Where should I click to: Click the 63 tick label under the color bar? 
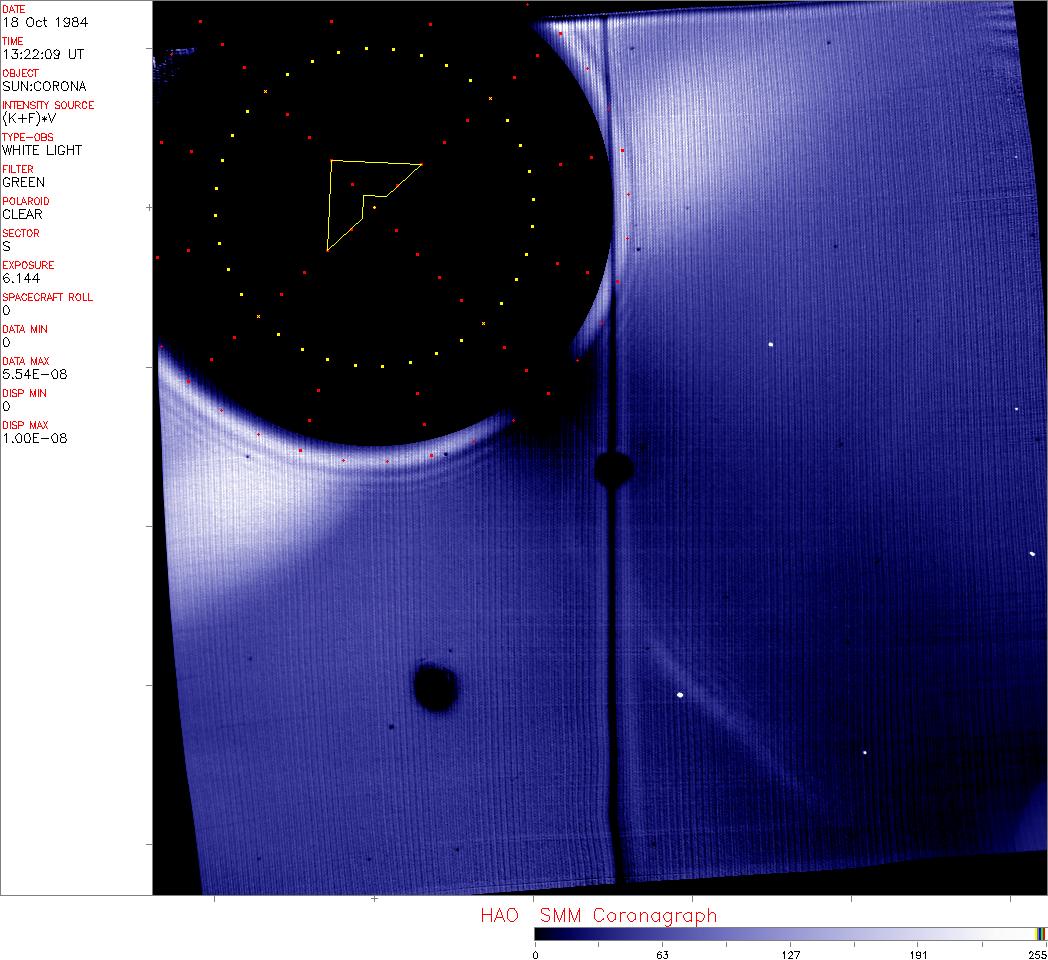click(x=662, y=954)
